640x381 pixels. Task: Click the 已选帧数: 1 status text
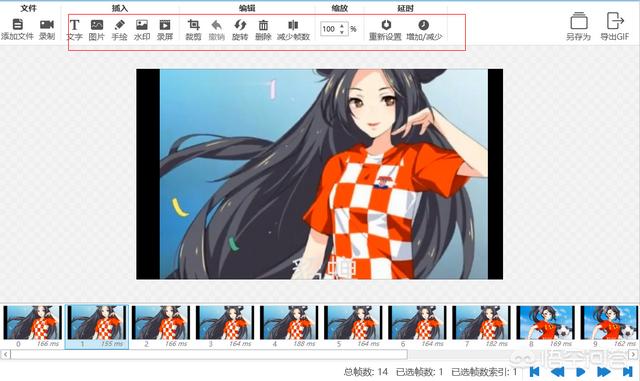[420, 372]
